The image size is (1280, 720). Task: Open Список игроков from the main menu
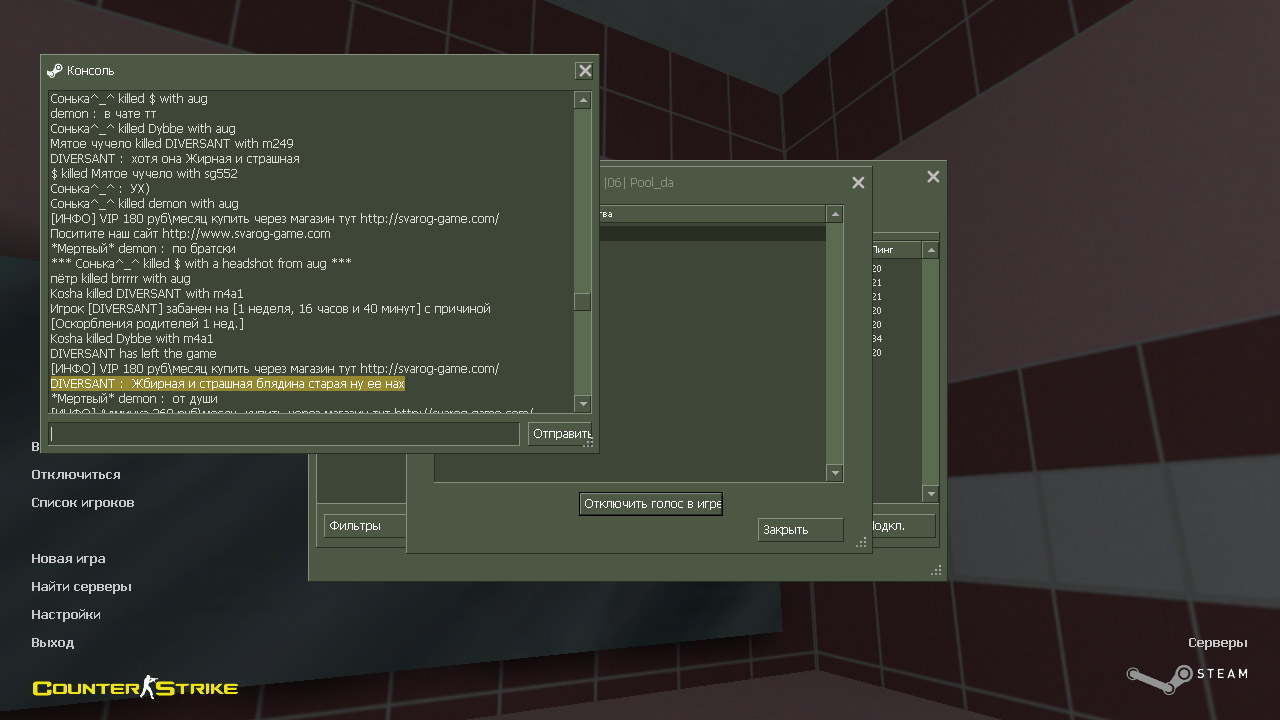coord(83,503)
